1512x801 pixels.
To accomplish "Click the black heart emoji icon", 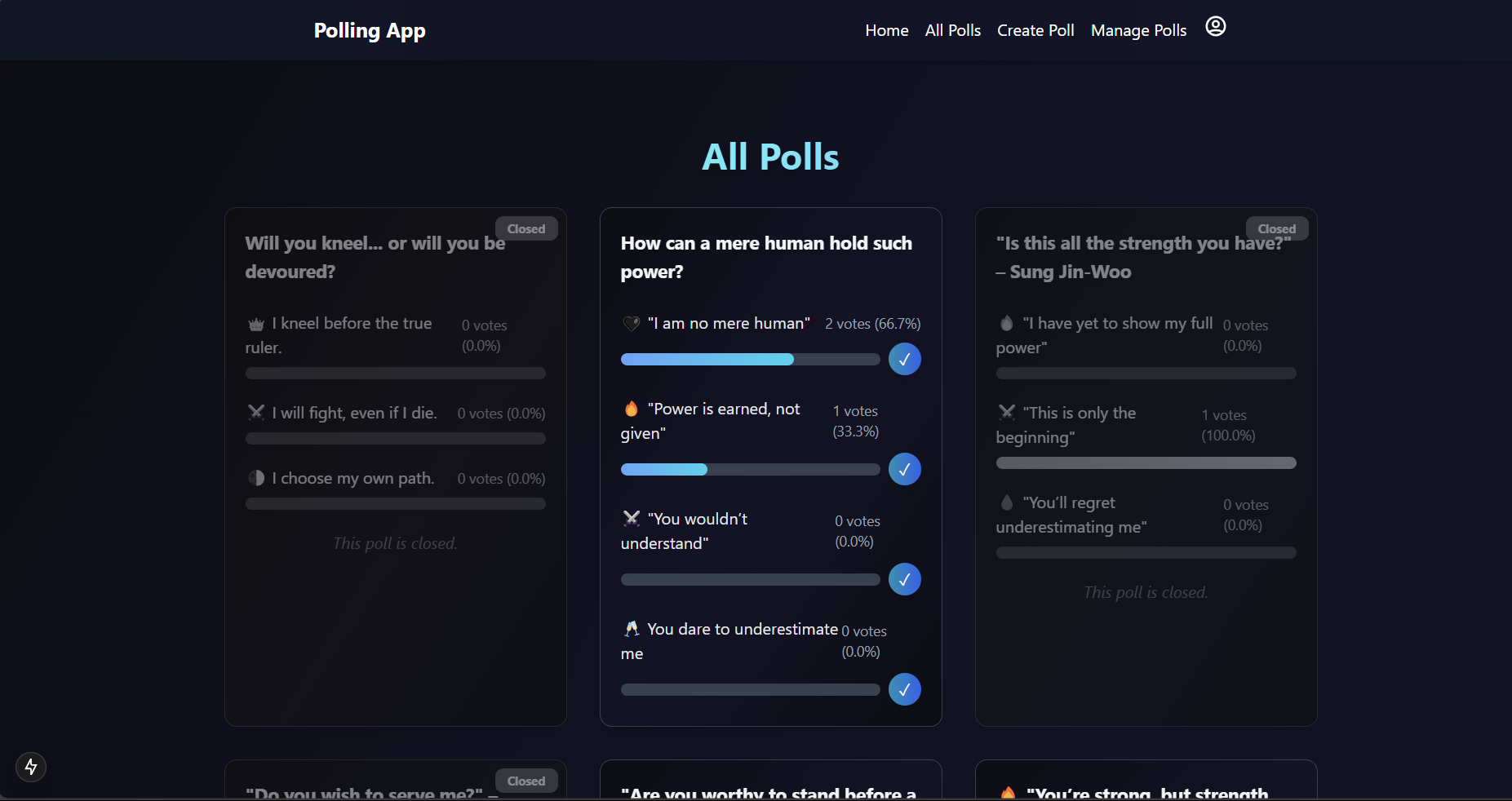I will tap(632, 323).
